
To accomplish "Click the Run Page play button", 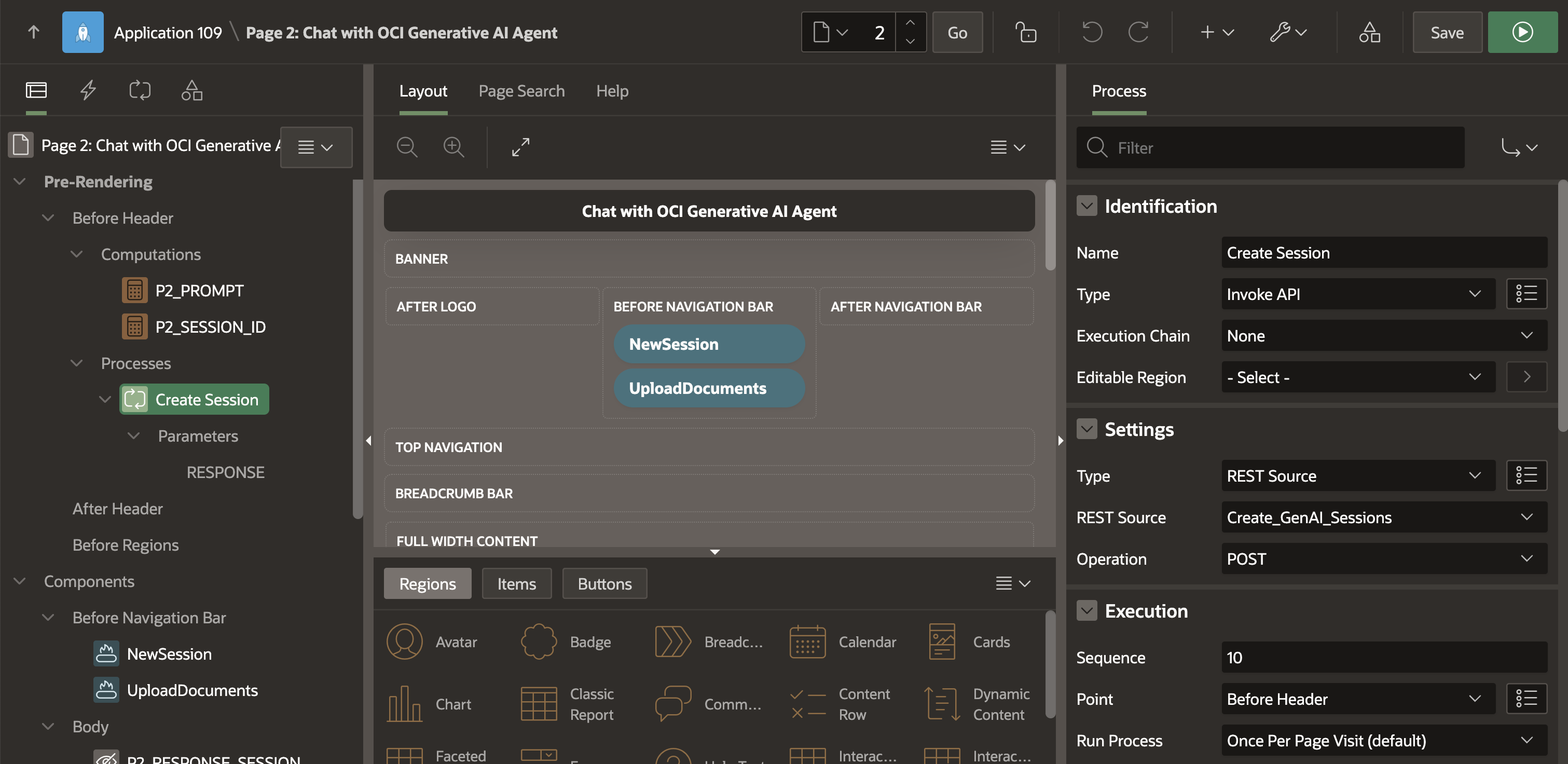I will tap(1522, 32).
